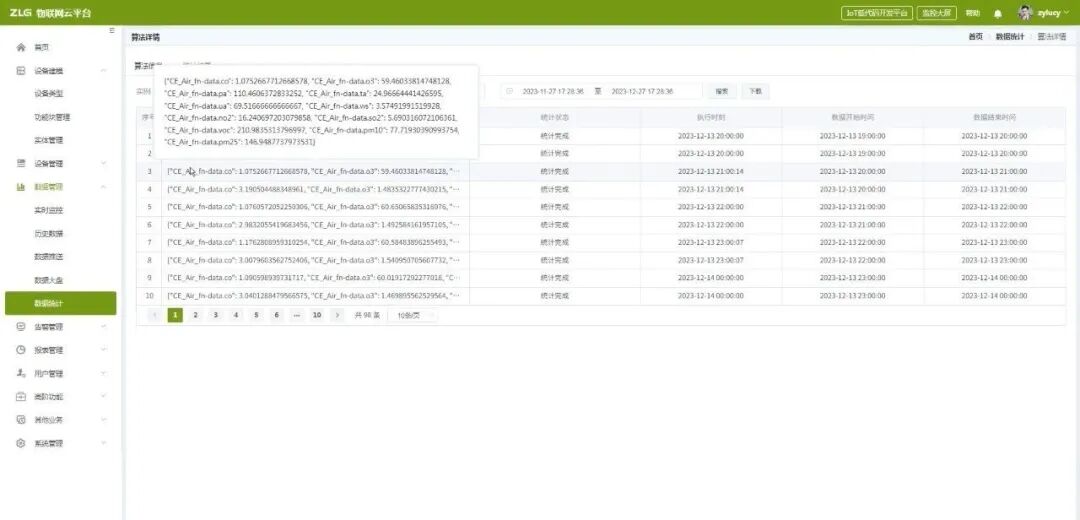Select the highlighted 数据统计 sidebar item
This screenshot has width=1080, height=520.
point(61,303)
